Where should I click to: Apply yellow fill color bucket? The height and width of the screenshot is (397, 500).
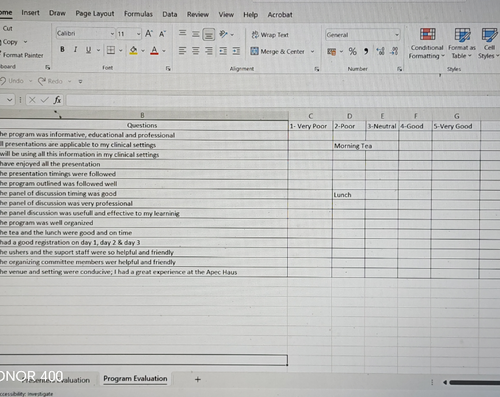click(x=133, y=50)
